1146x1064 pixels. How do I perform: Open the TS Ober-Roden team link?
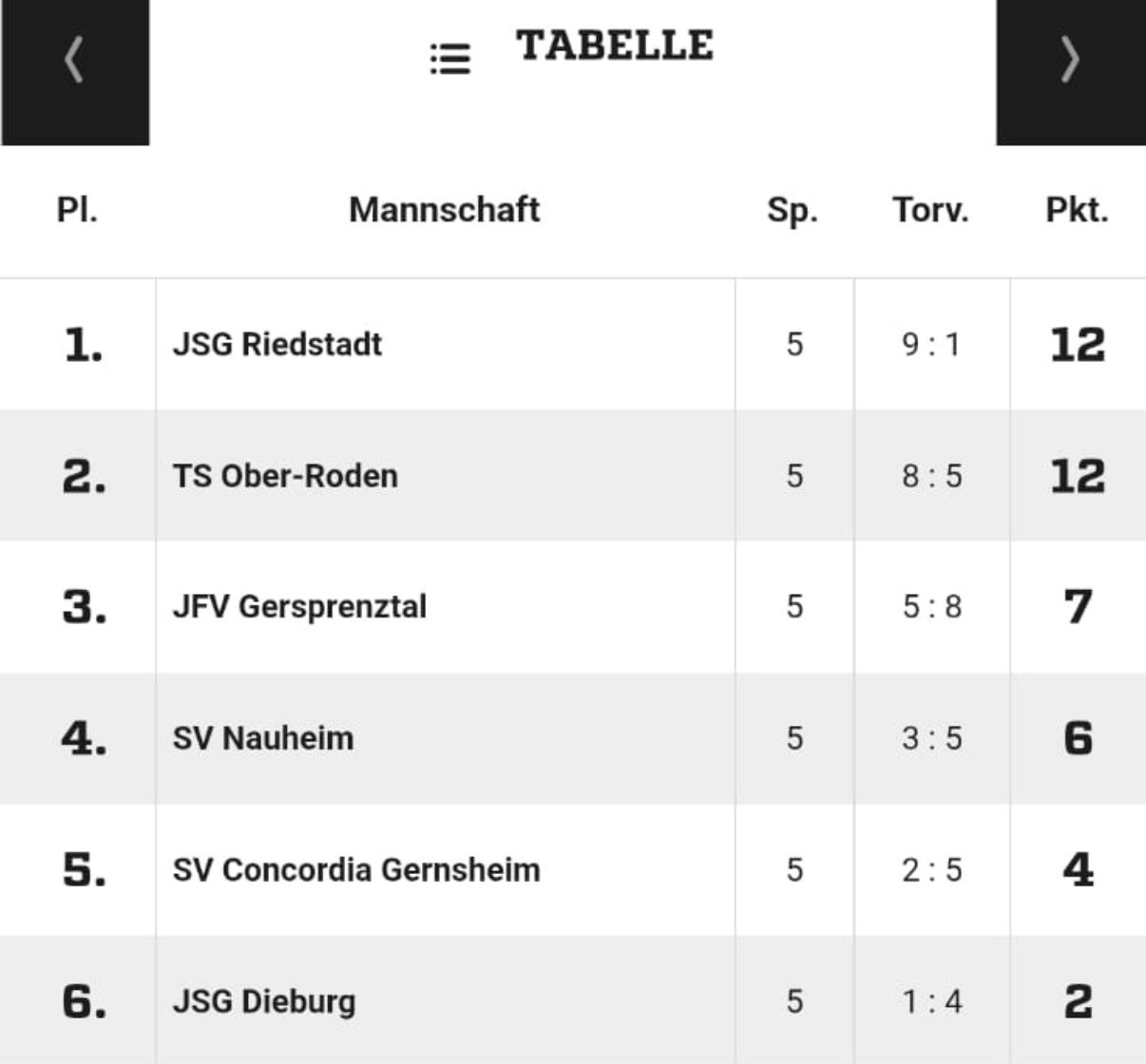click(285, 475)
